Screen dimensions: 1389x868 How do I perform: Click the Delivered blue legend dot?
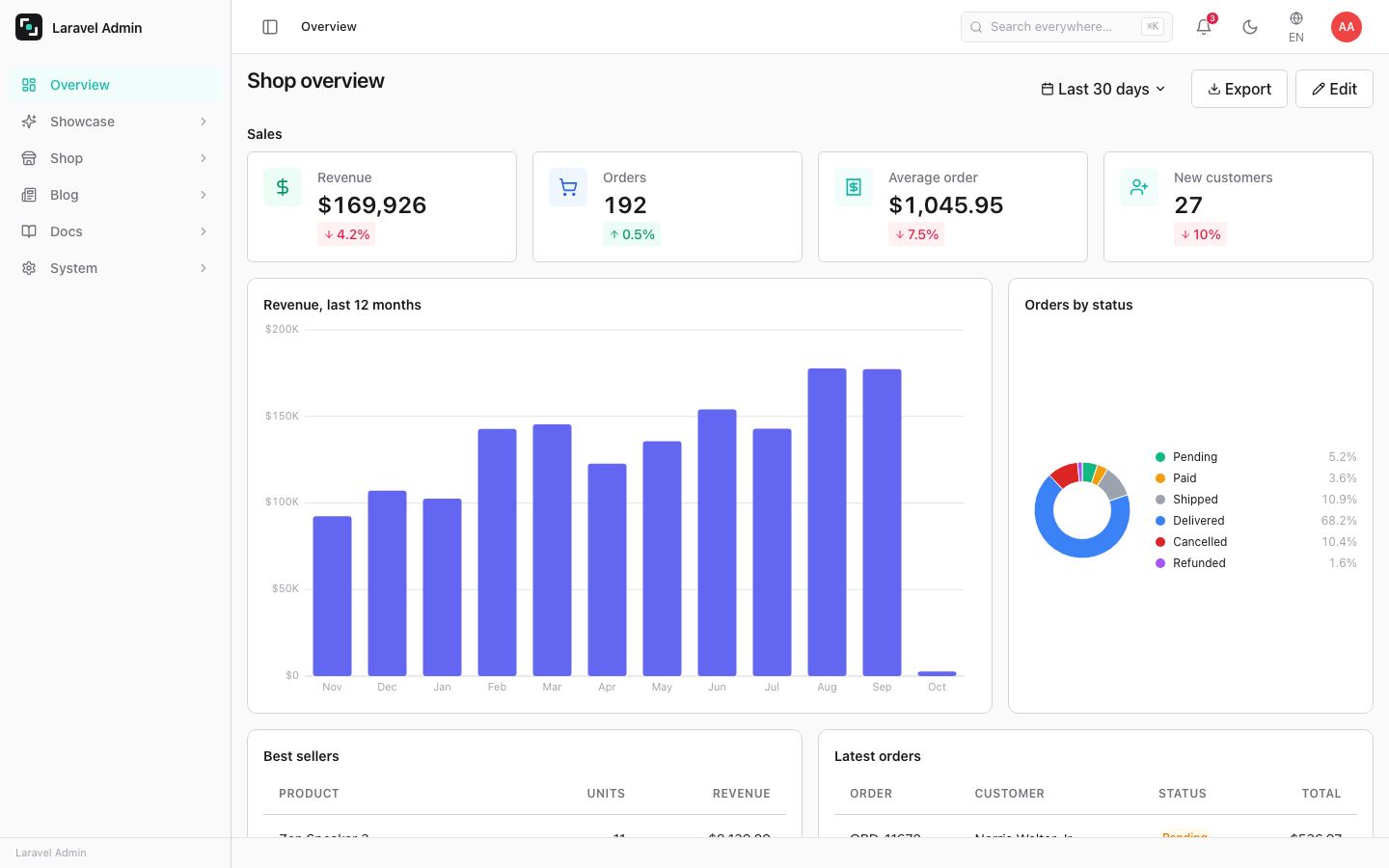pyautogui.click(x=1160, y=521)
